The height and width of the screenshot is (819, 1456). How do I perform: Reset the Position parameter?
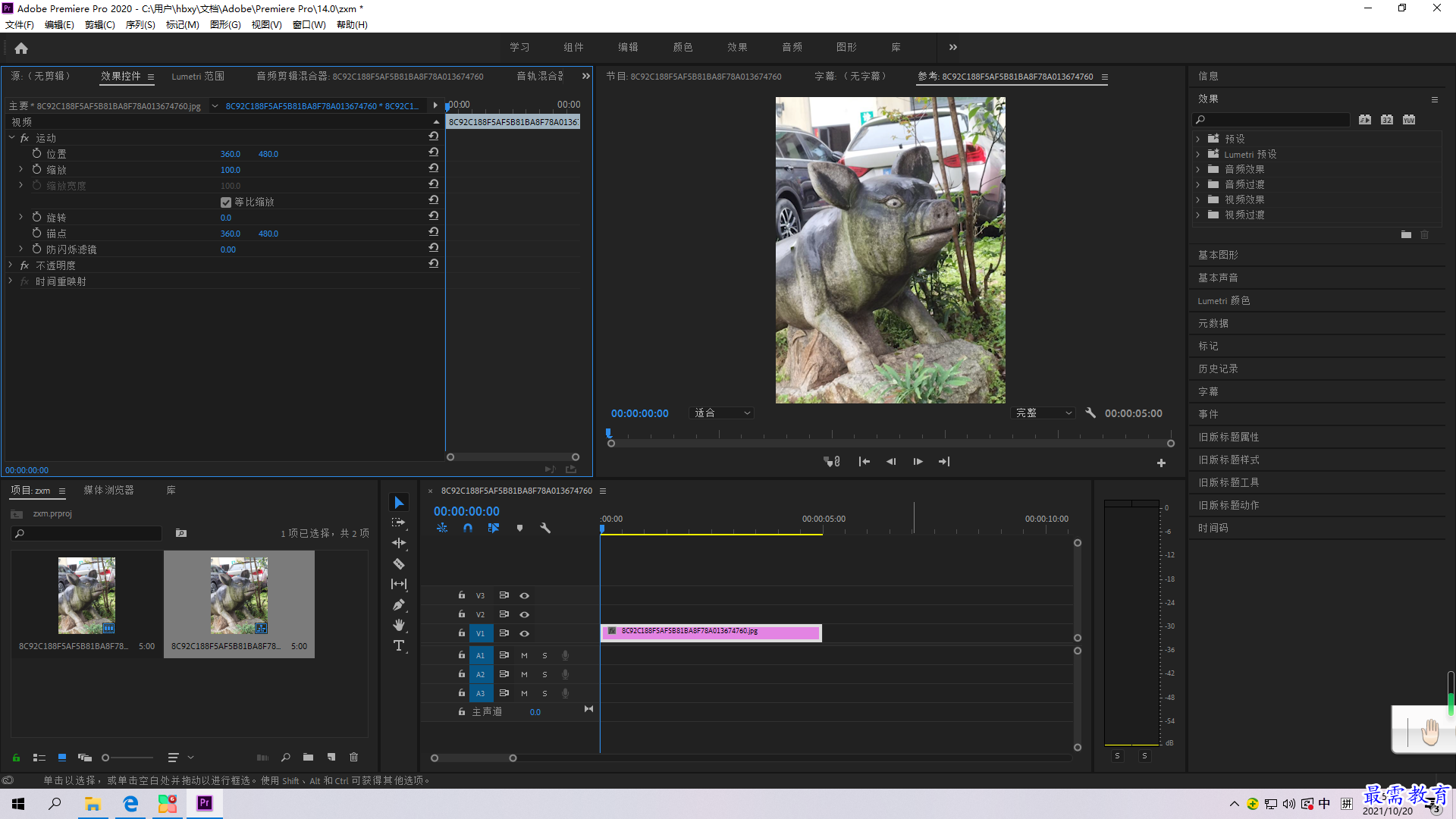434,152
